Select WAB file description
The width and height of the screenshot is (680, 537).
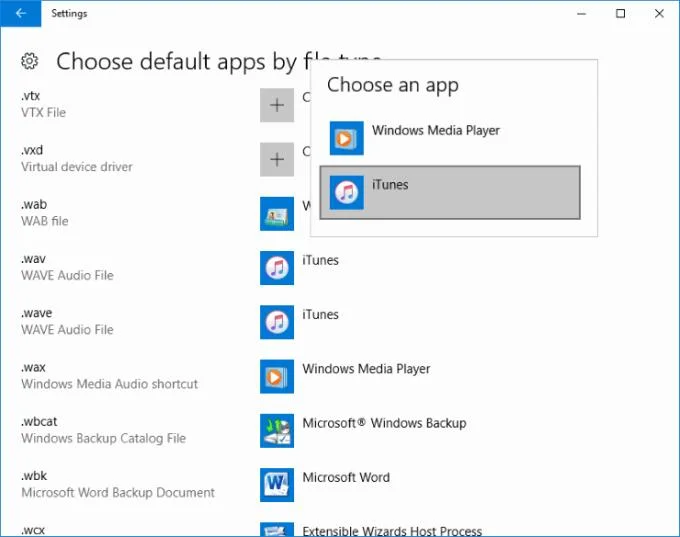45,221
